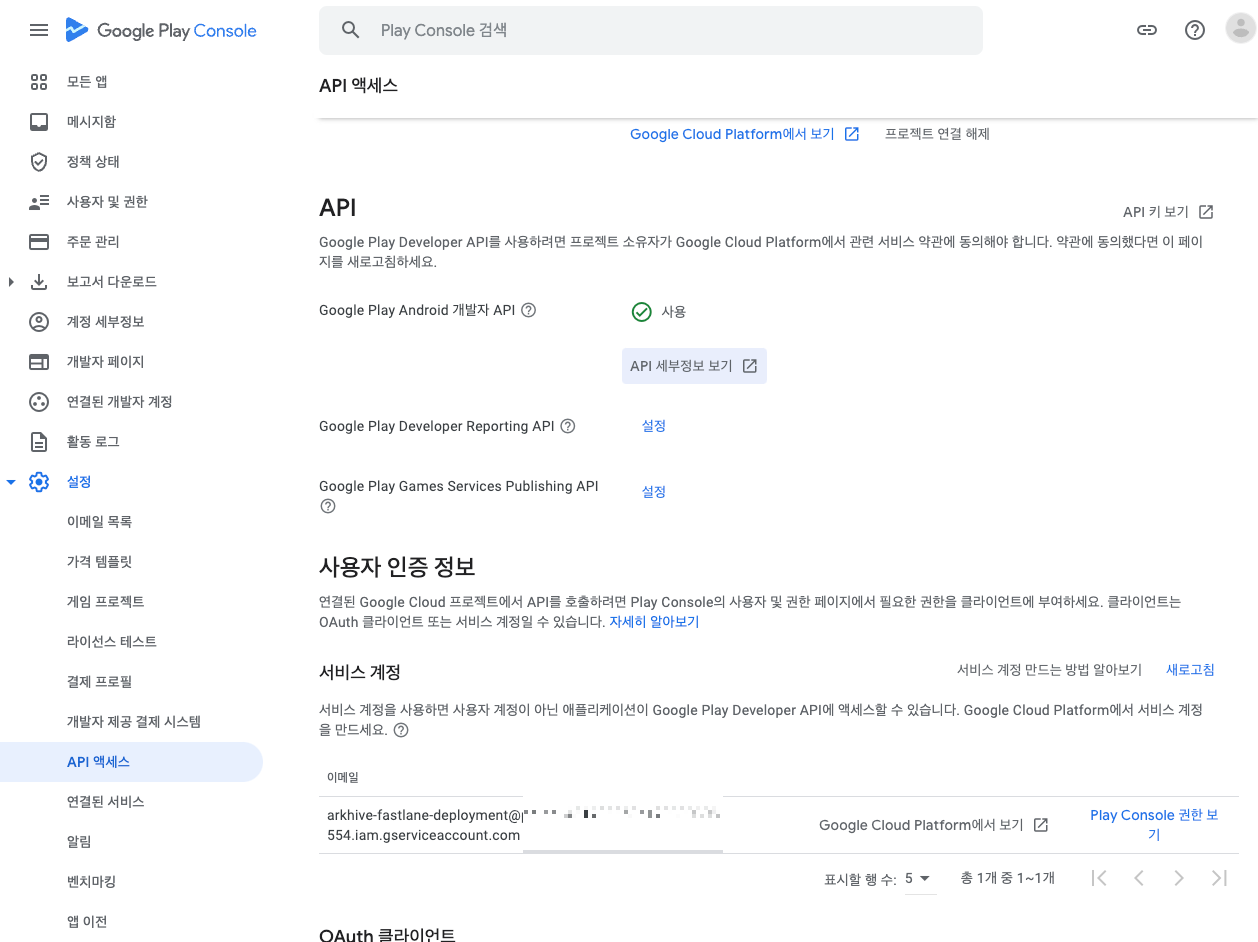
Task: Select 알림 under settings
Action: tap(79, 842)
